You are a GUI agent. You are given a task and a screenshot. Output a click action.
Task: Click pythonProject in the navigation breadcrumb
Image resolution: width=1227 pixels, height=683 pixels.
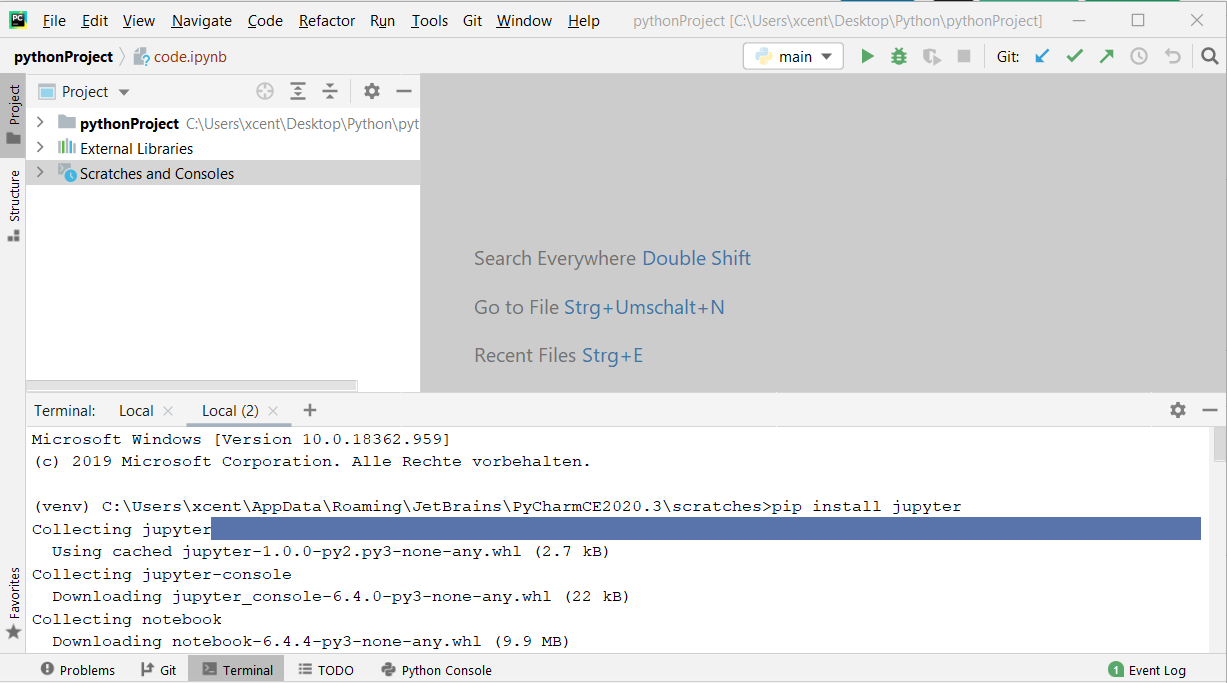(x=64, y=57)
